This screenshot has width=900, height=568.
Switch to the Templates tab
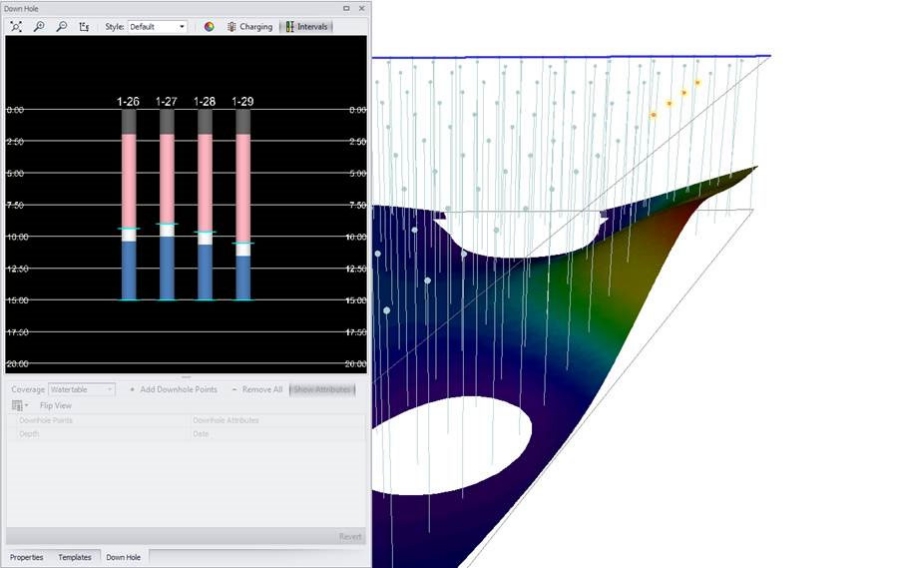[x=75, y=557]
